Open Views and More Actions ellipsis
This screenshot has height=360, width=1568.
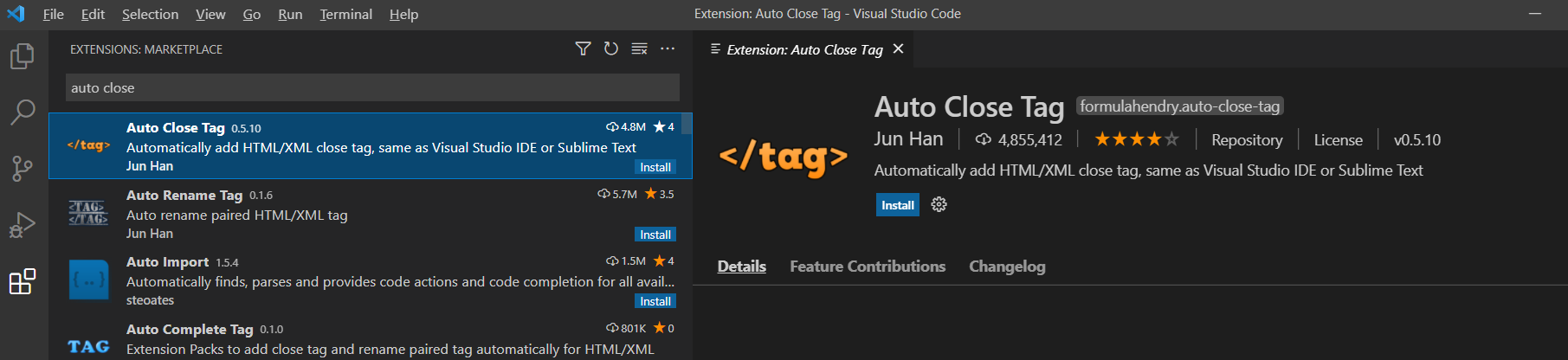(668, 48)
